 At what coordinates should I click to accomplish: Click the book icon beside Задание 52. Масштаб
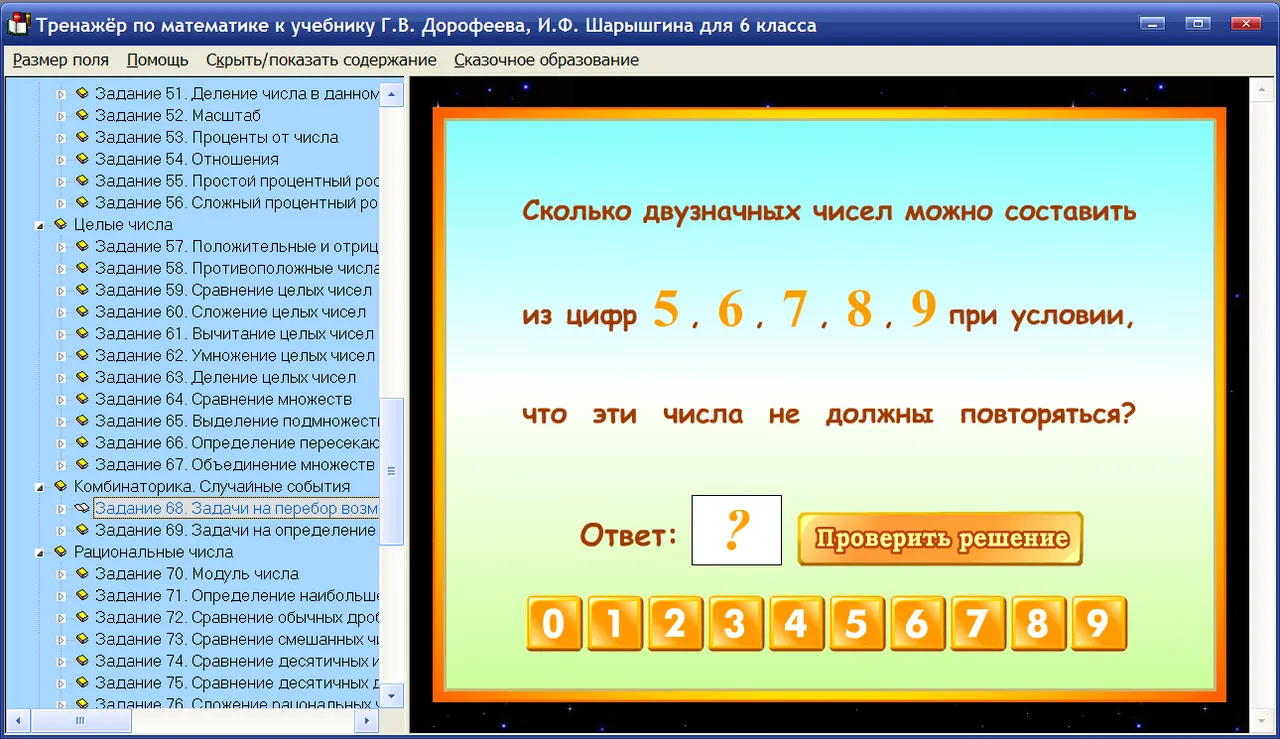(82, 115)
